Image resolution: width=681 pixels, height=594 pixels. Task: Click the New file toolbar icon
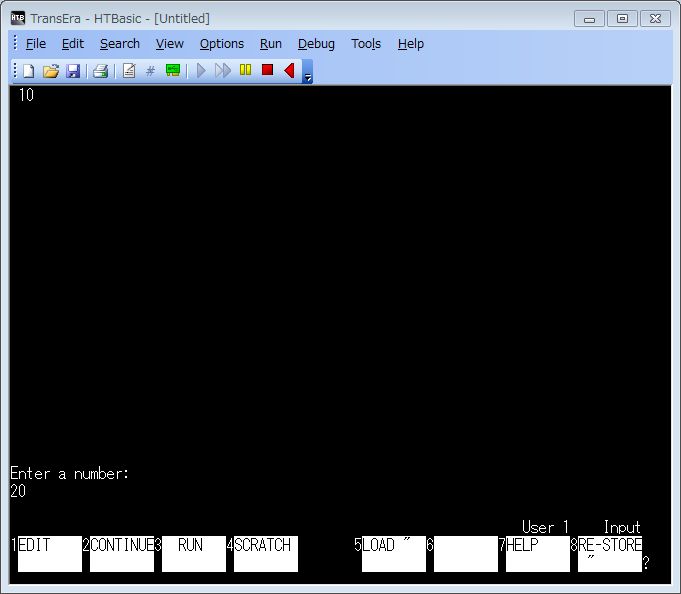(x=29, y=70)
